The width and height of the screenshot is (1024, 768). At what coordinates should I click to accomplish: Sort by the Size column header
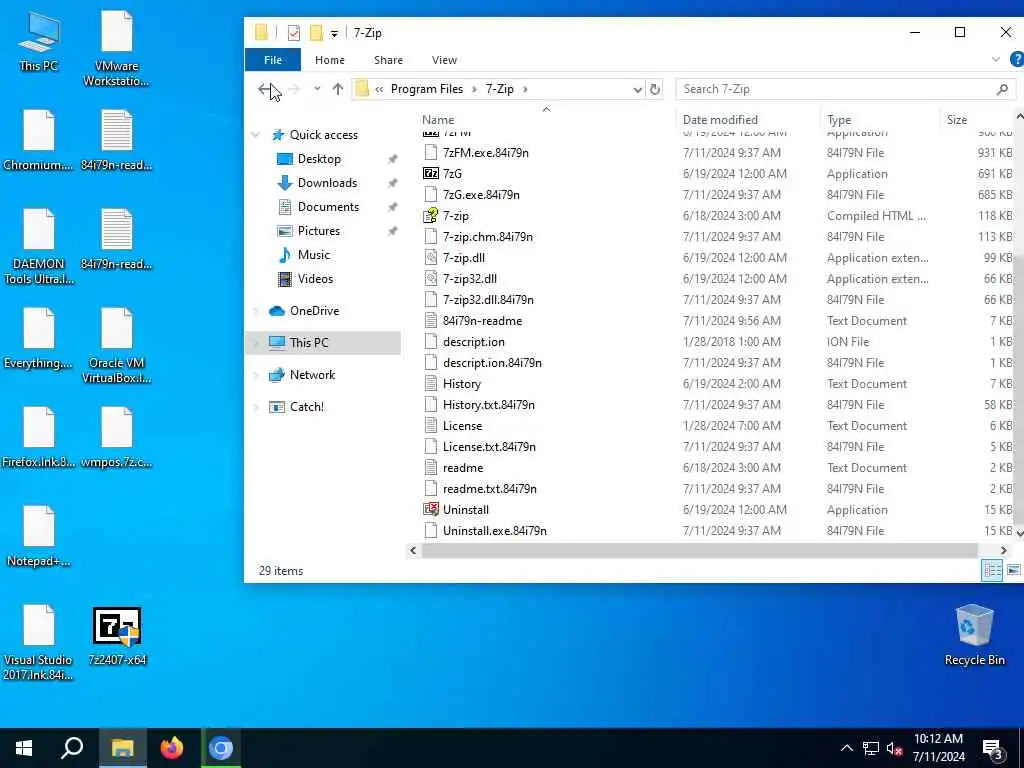pos(957,120)
